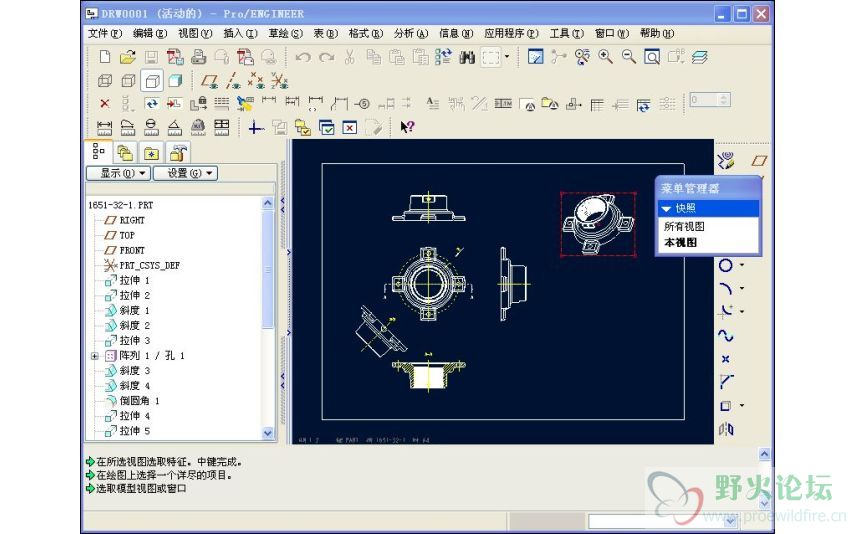Click the arc sketch tool icon

click(x=726, y=288)
